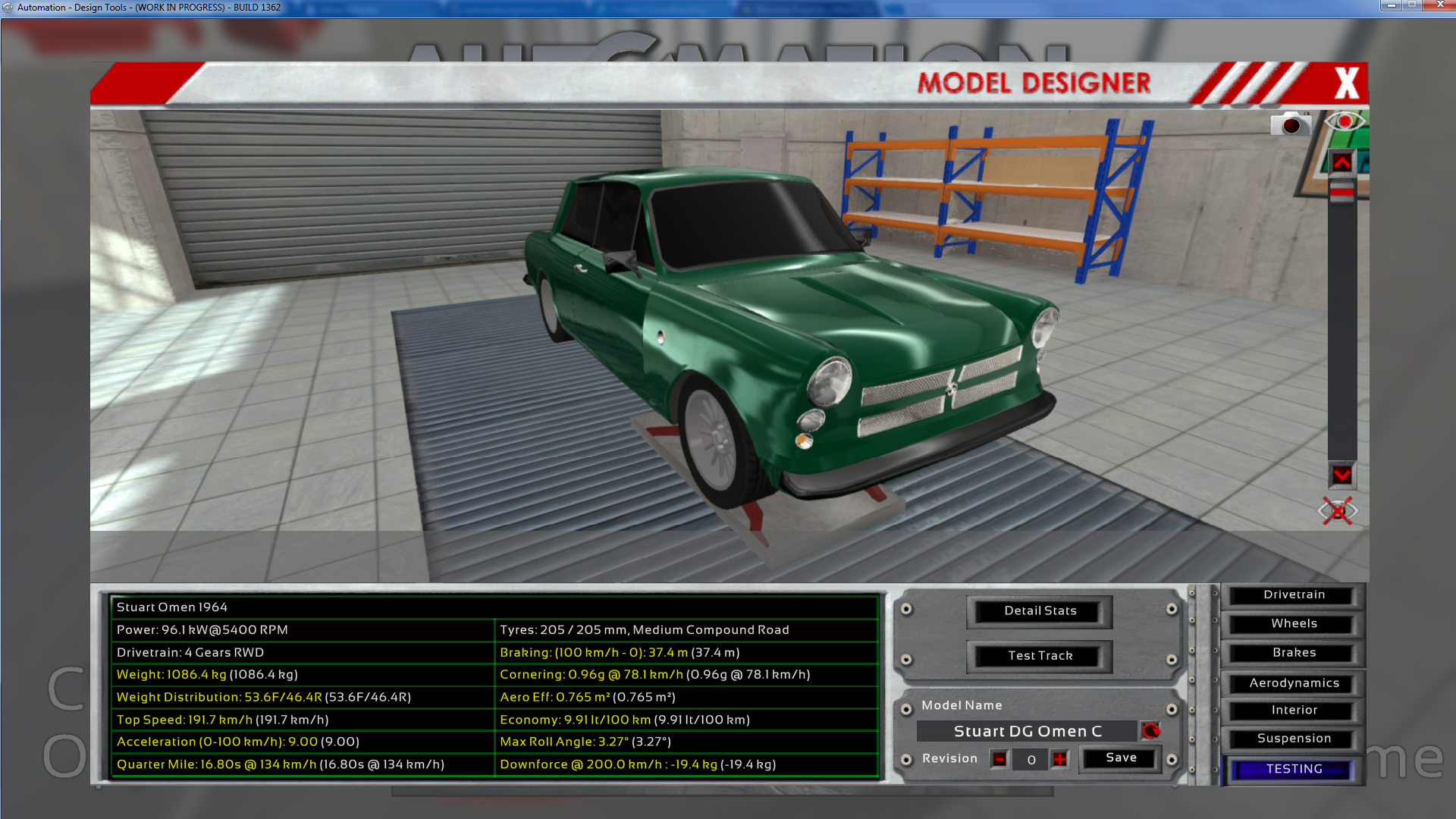
Task: Close Model Designer with white X
Action: 1347,83
